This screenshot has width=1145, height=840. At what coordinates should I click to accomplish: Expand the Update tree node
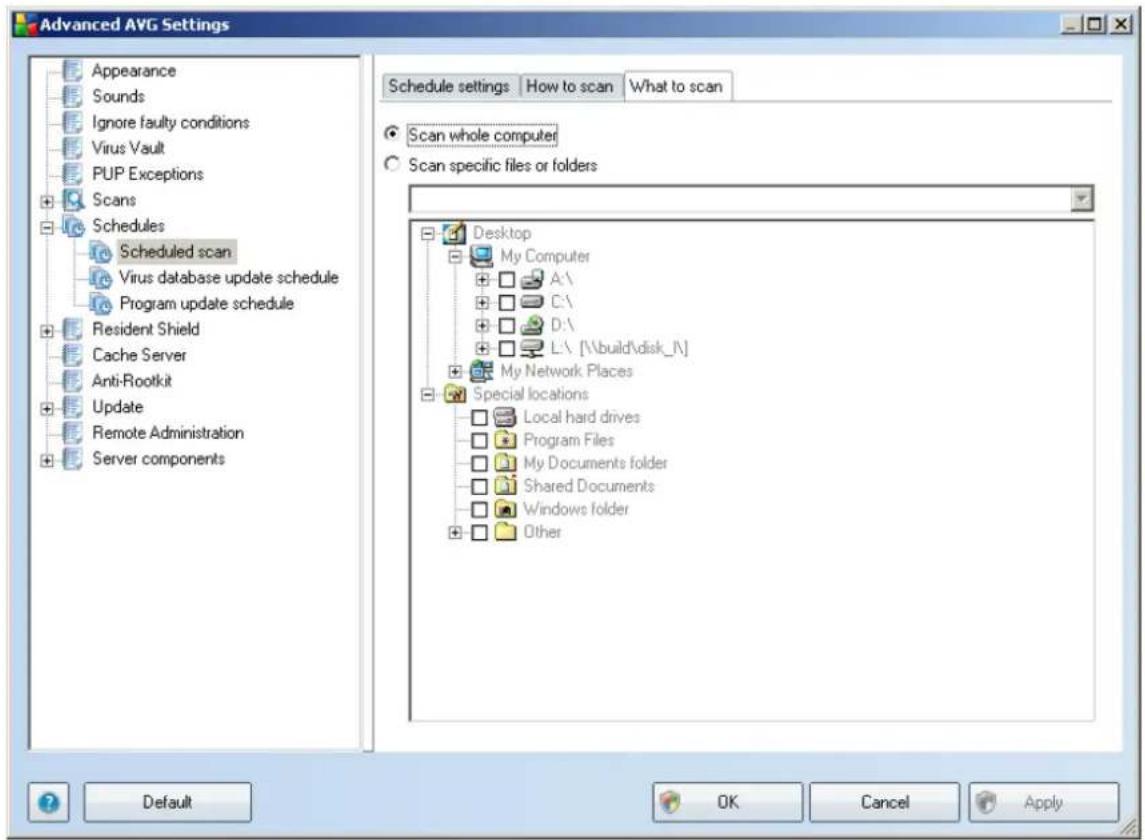pos(47,408)
